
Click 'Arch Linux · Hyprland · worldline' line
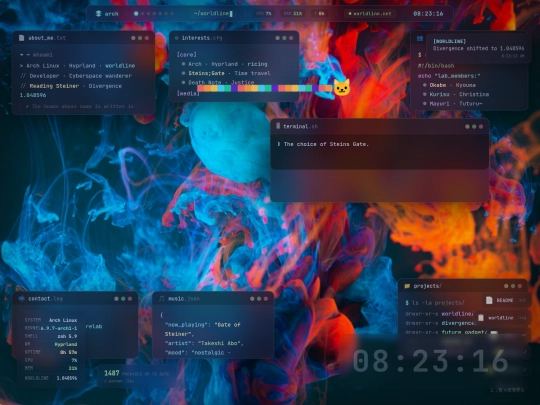click(77, 65)
